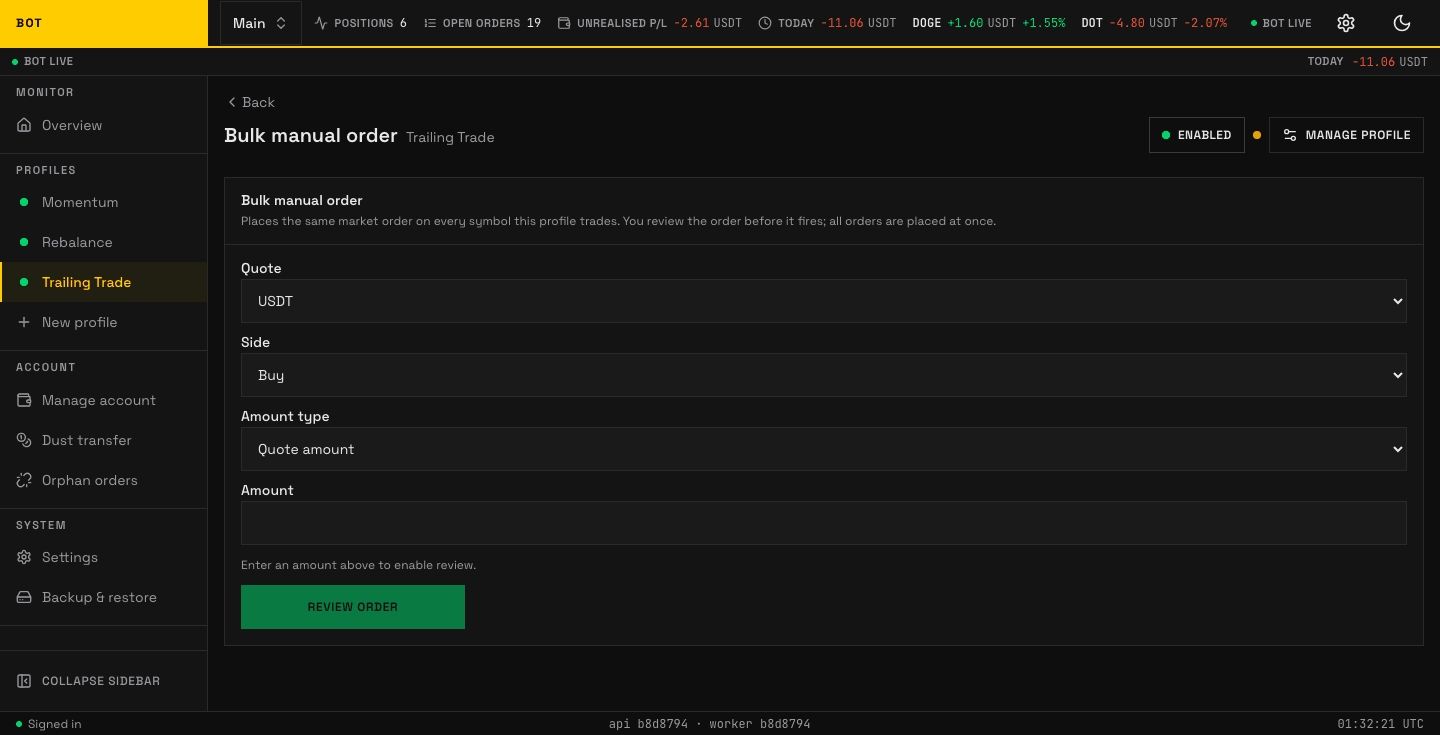Screen dimensions: 1440x735
Task: Click the Collapse sidebar panel icon
Action: pos(24,681)
